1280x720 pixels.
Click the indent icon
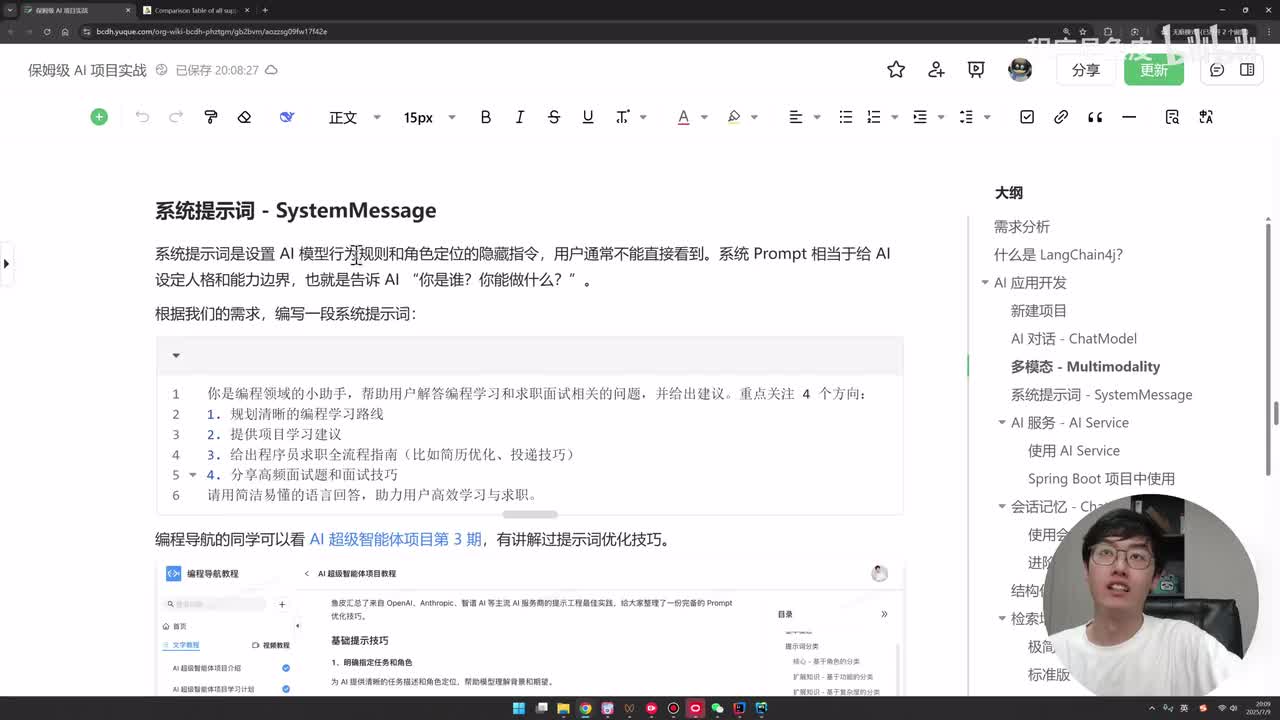point(920,117)
